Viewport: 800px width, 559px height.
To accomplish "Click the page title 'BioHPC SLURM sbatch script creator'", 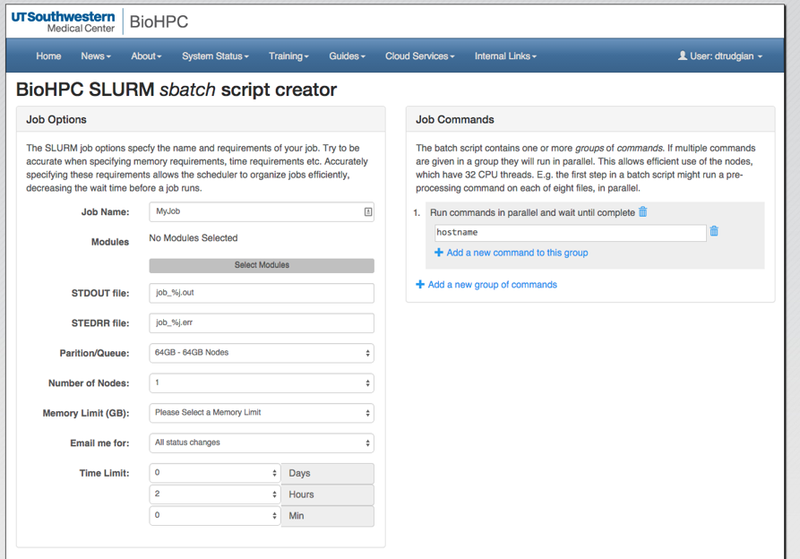I will click(x=177, y=90).
